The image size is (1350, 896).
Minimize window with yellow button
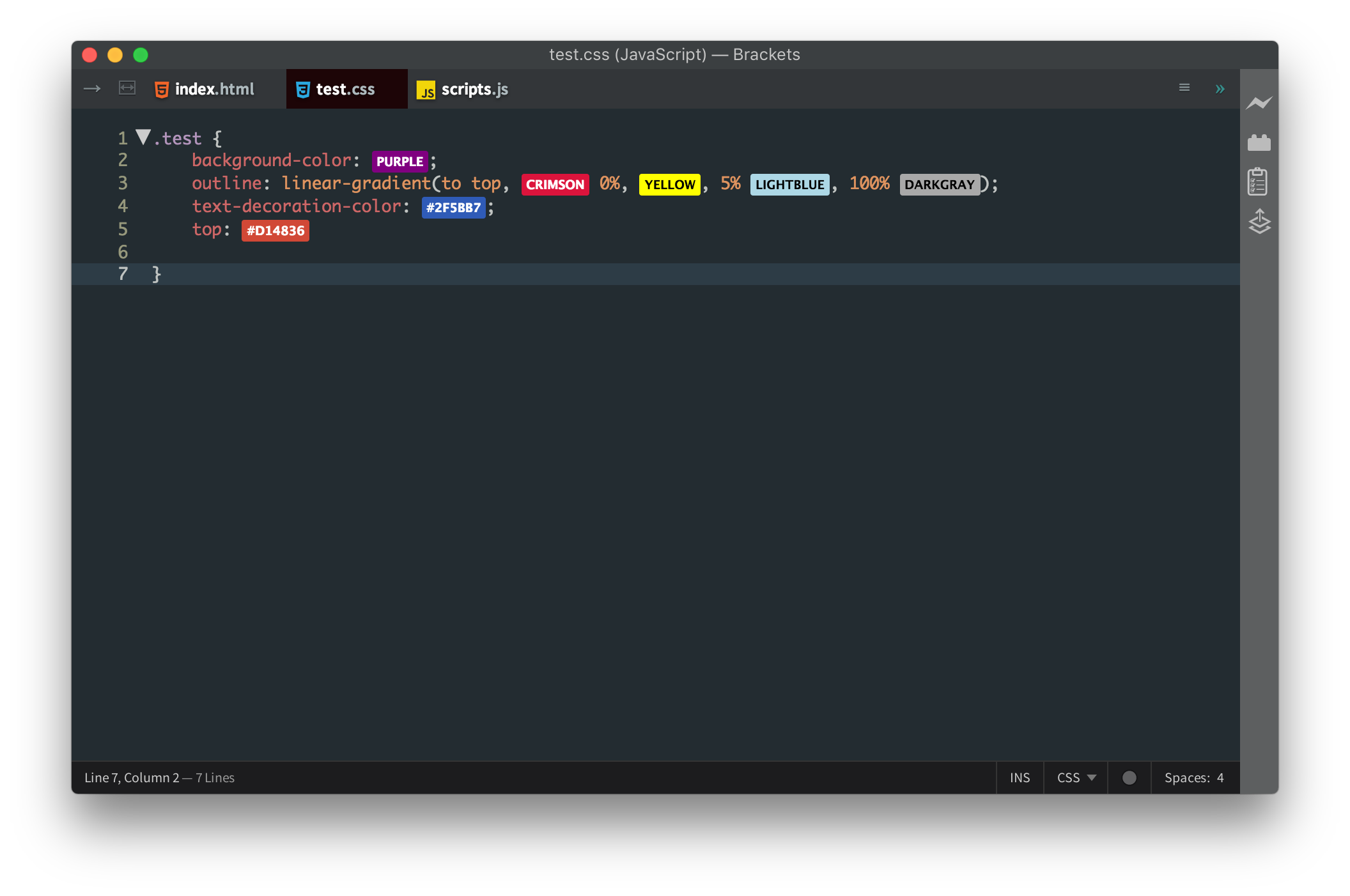point(115,55)
